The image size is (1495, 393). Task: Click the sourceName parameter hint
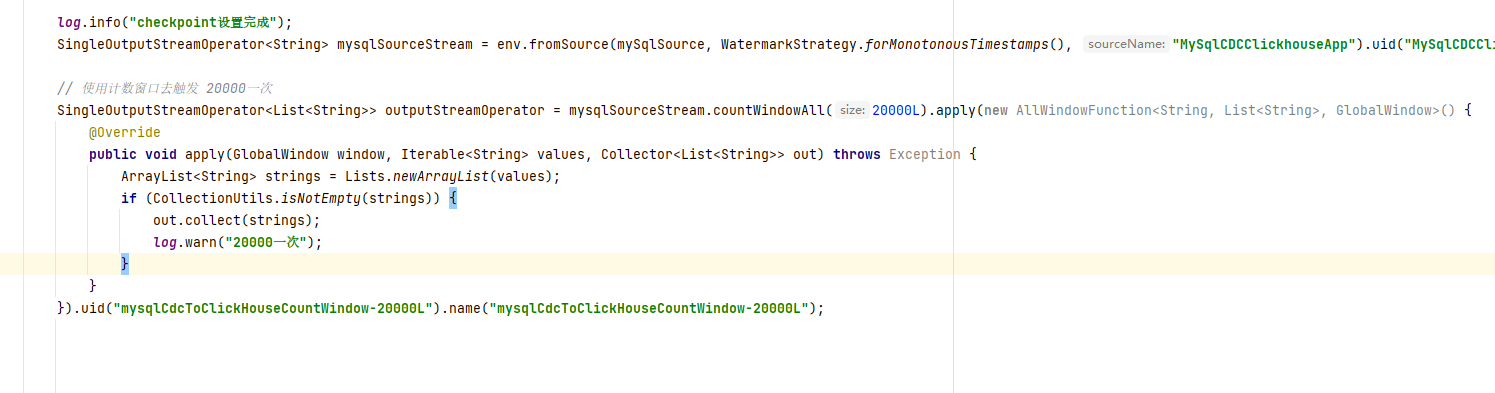(x=1126, y=44)
